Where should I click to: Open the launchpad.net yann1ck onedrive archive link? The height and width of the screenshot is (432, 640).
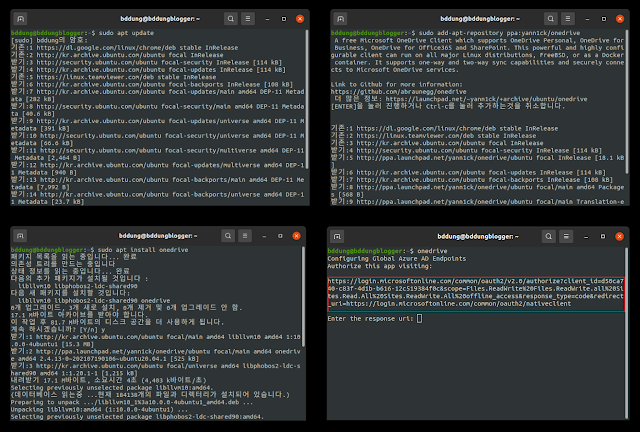(486, 99)
